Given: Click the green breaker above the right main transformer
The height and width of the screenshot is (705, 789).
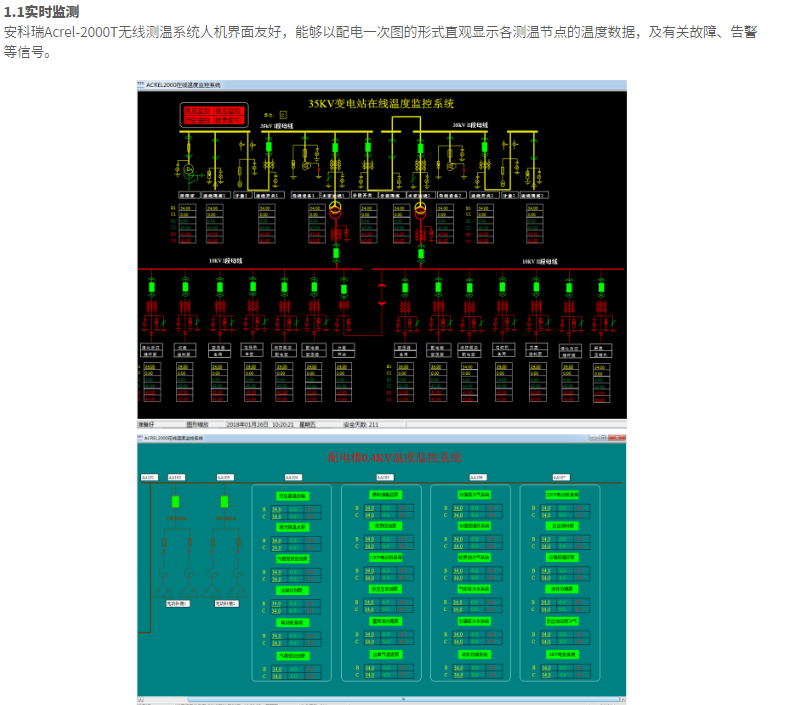Looking at the screenshot, I should click(420, 147).
